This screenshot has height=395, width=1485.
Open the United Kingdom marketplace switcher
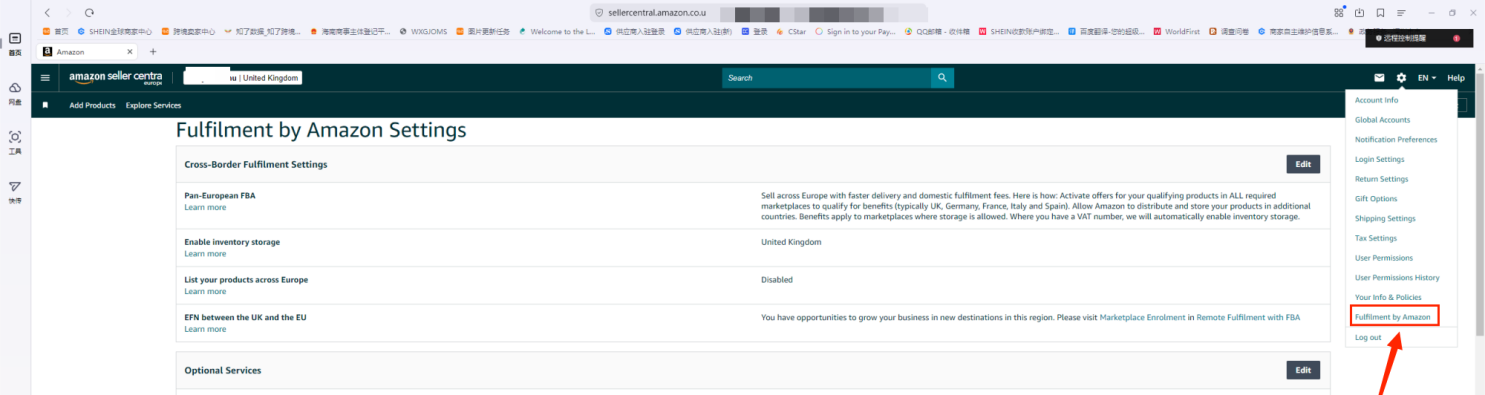(x=243, y=78)
